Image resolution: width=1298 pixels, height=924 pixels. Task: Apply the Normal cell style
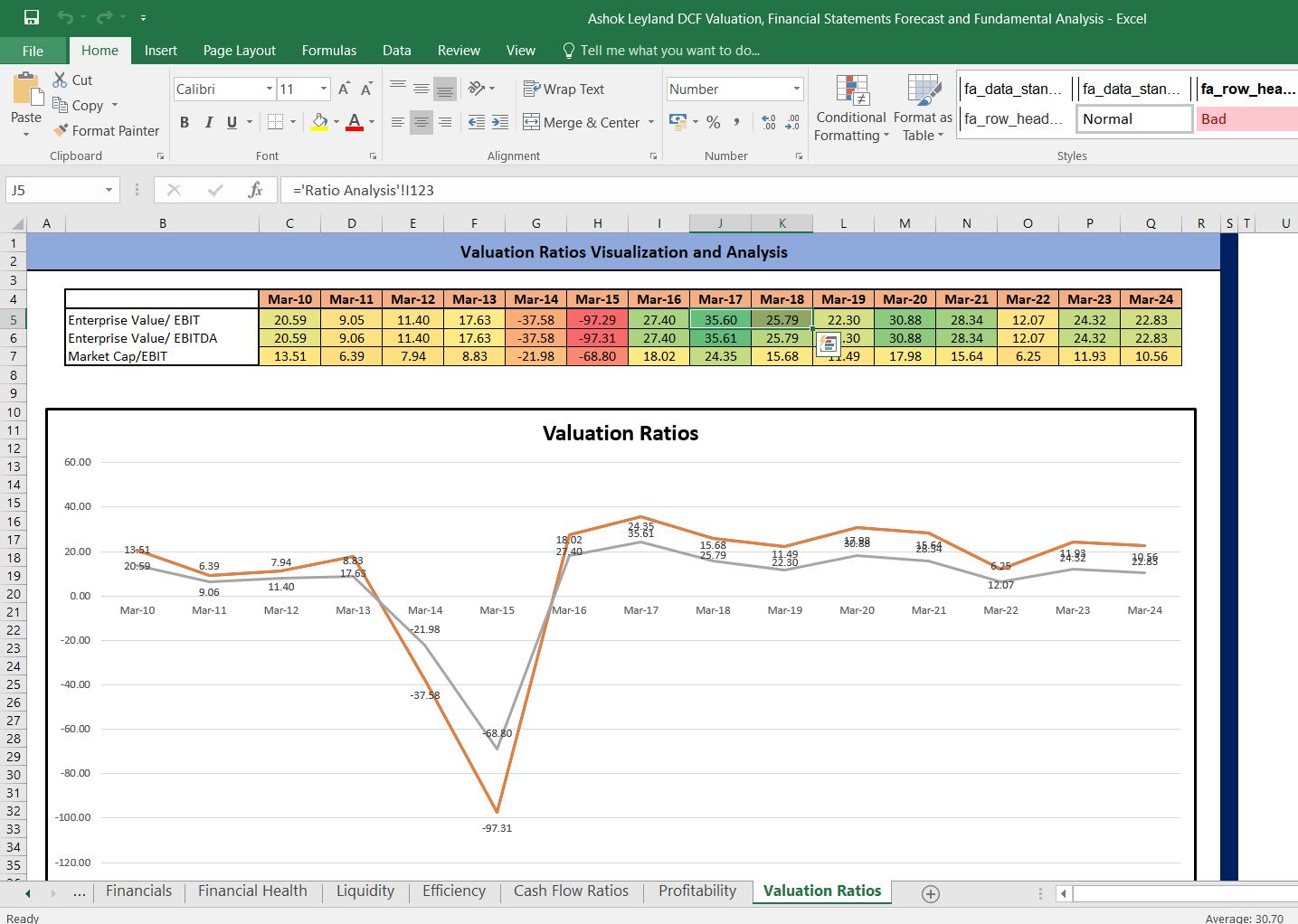coord(1134,119)
